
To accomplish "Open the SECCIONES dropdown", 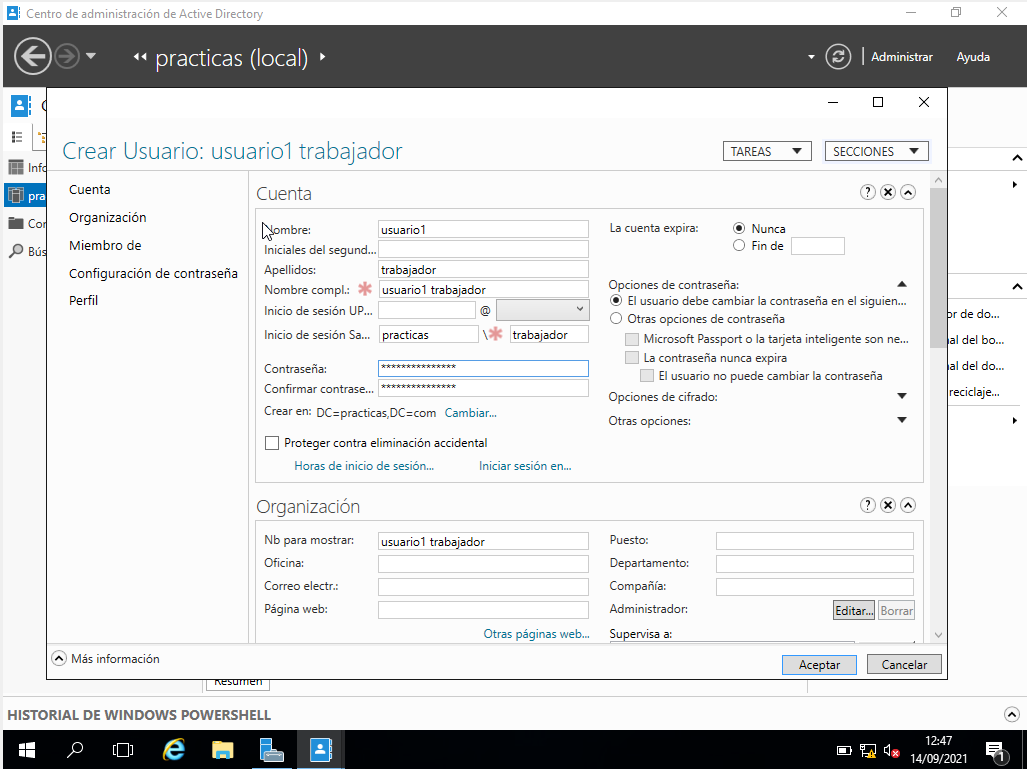I will 876,152.
